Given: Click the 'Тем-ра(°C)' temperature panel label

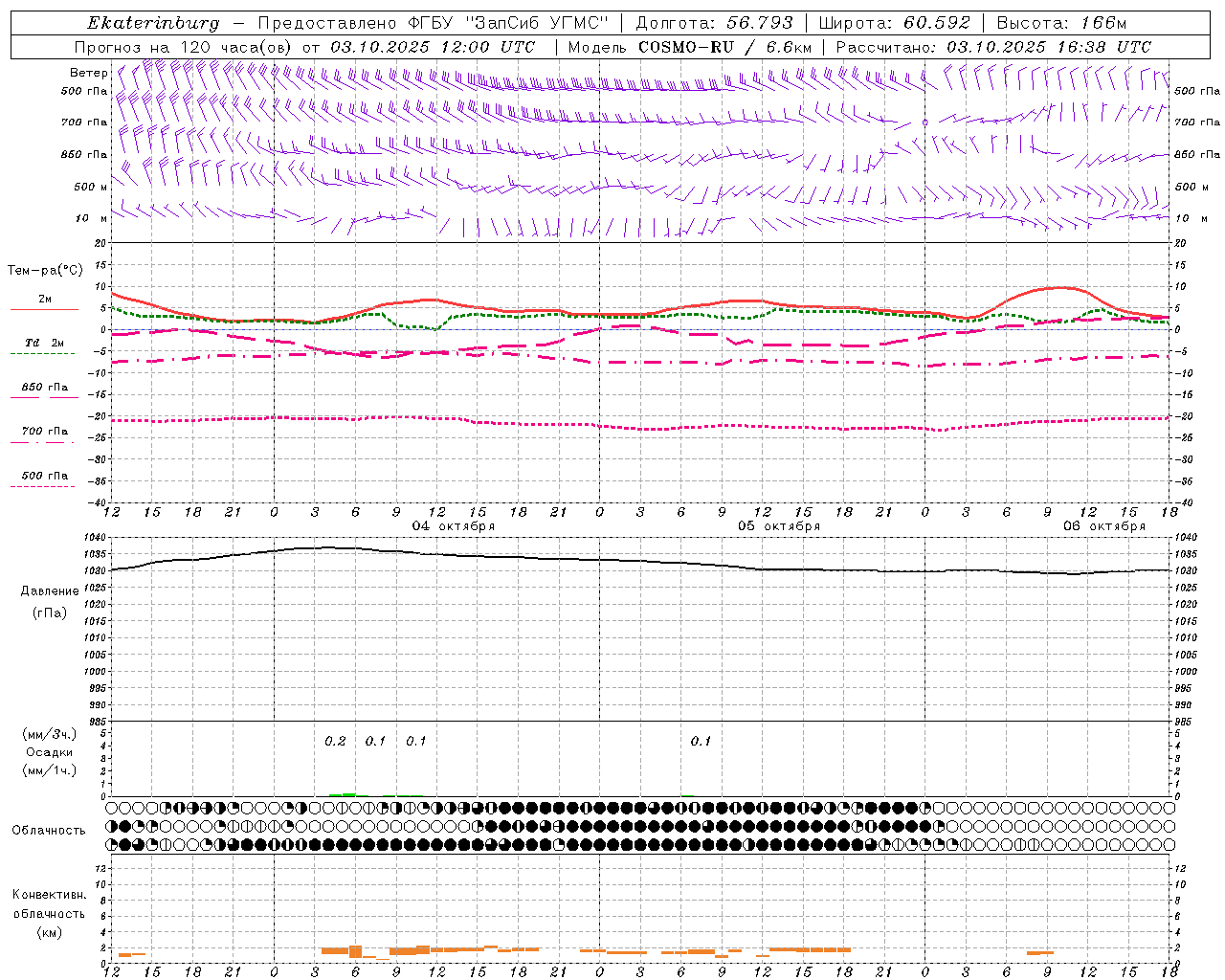Looking at the screenshot, I should pos(45,271).
